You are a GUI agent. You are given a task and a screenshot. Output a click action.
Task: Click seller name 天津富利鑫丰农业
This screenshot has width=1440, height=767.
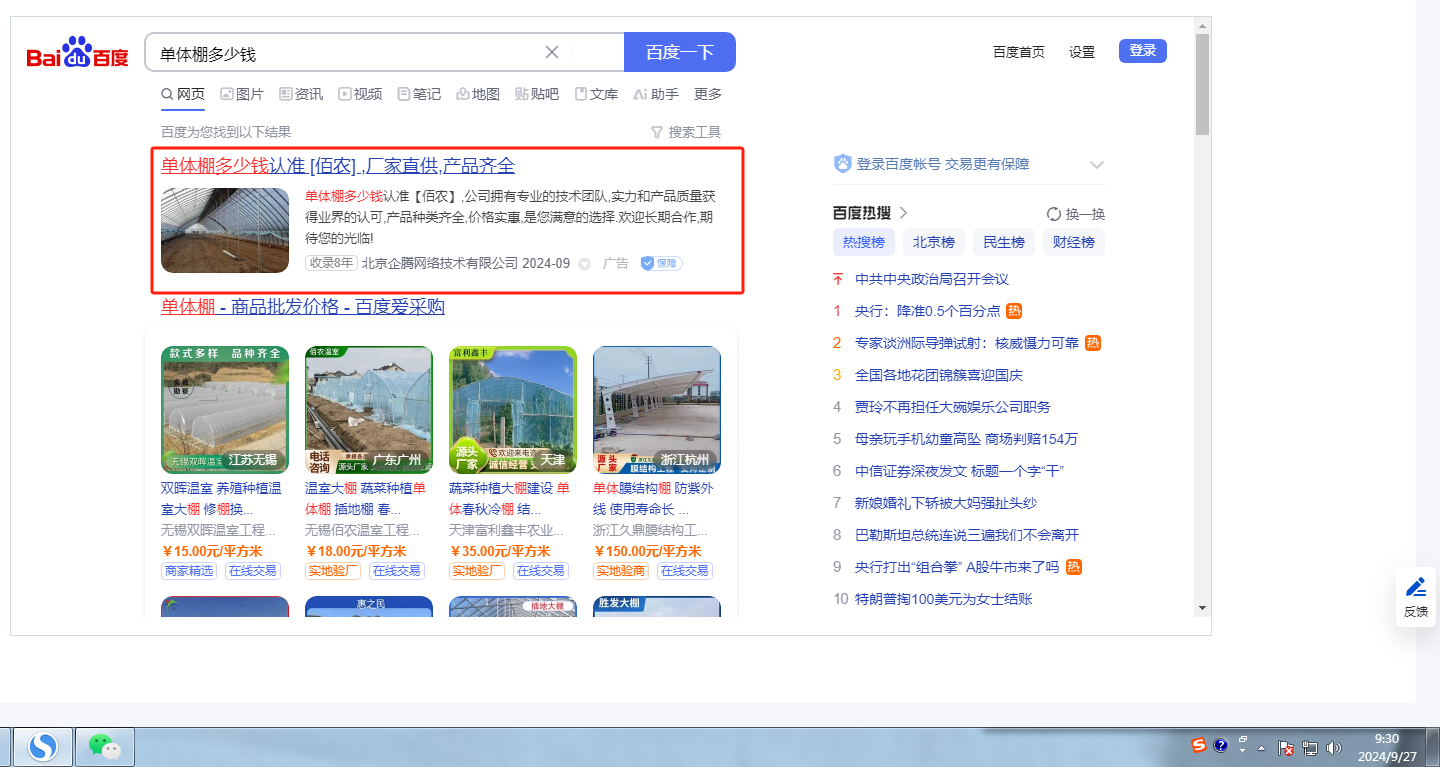point(507,530)
